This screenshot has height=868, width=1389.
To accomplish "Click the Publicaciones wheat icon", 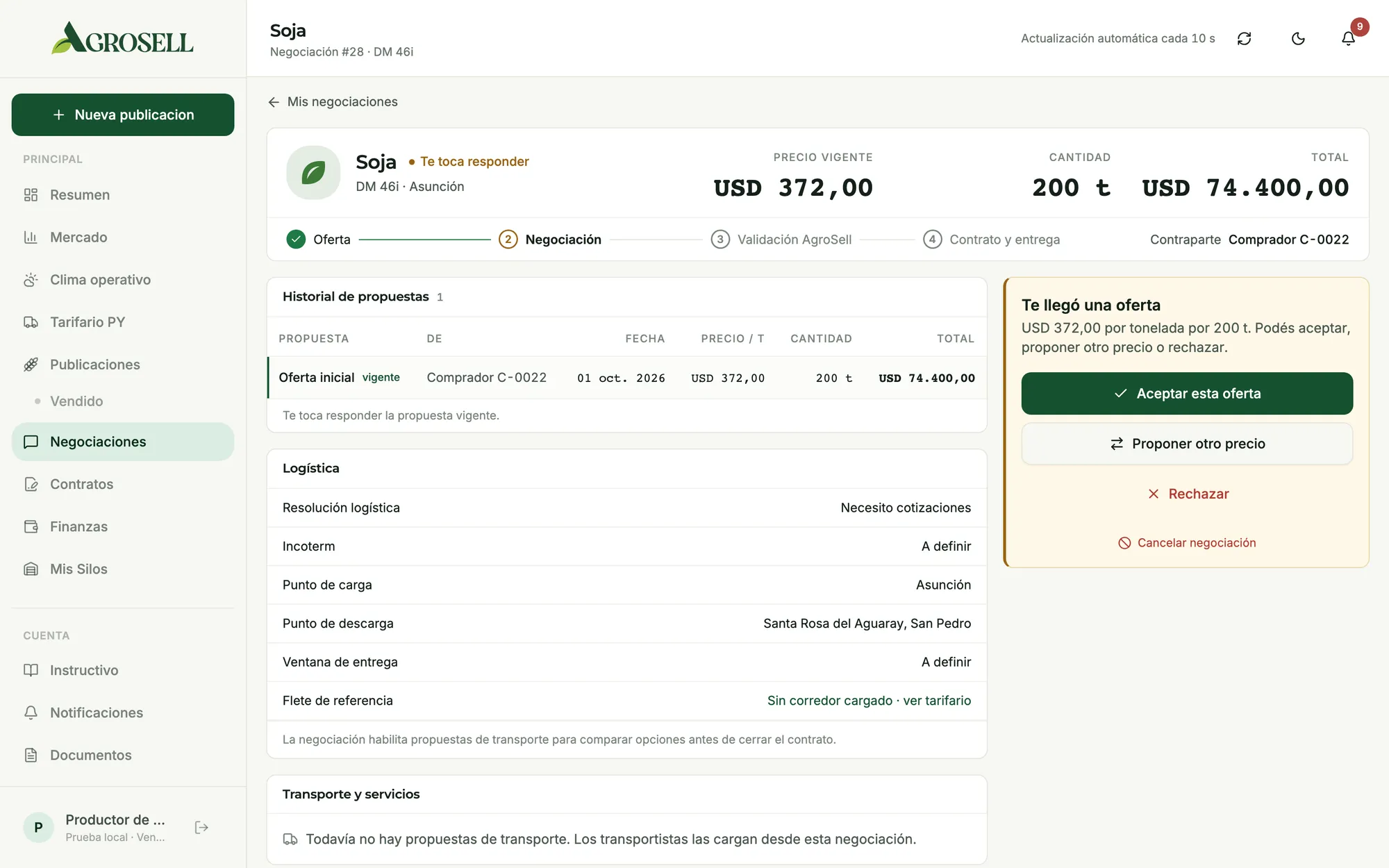I will pos(31,365).
